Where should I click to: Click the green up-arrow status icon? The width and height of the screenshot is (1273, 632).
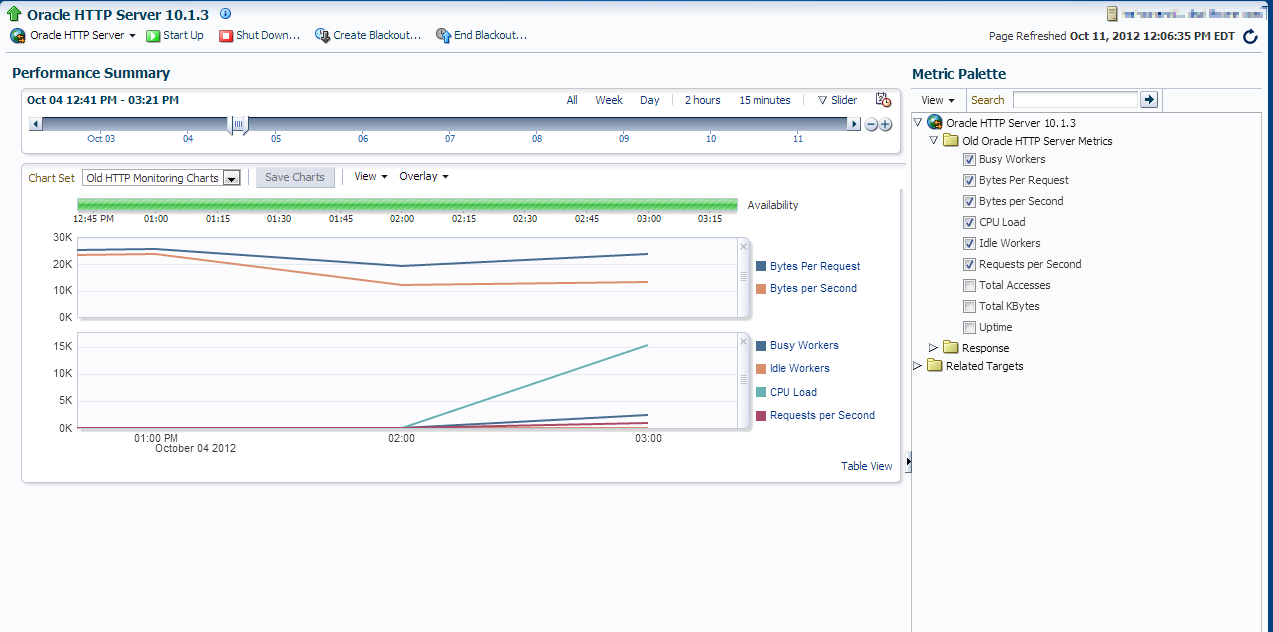tap(14, 14)
